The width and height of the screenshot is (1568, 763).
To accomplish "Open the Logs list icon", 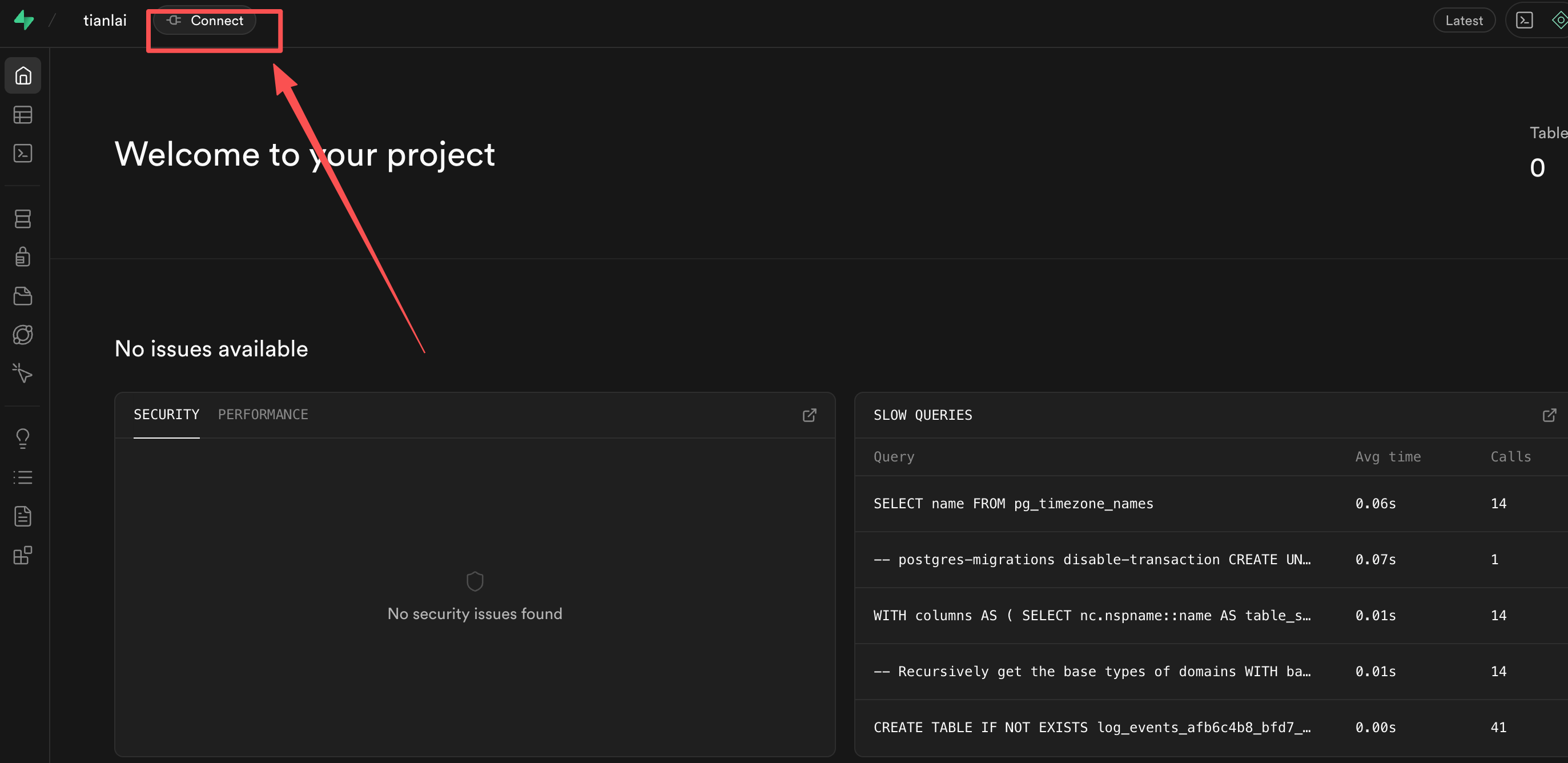I will coord(22,477).
